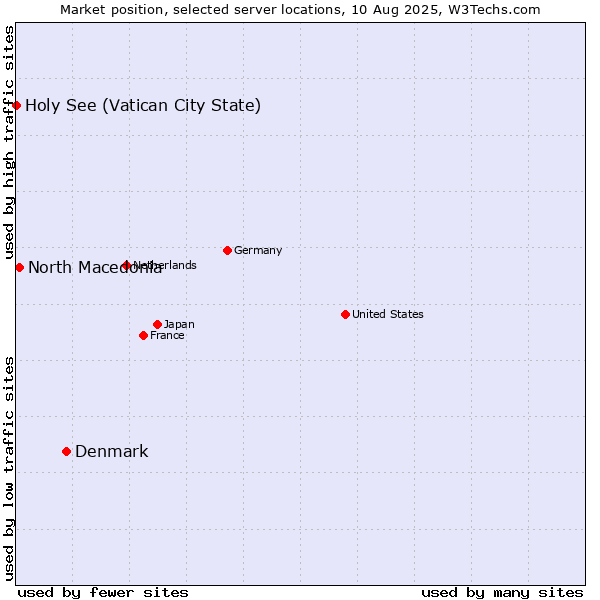Click the 'Germany' label text
The image size is (600, 600).
[x=258, y=251]
